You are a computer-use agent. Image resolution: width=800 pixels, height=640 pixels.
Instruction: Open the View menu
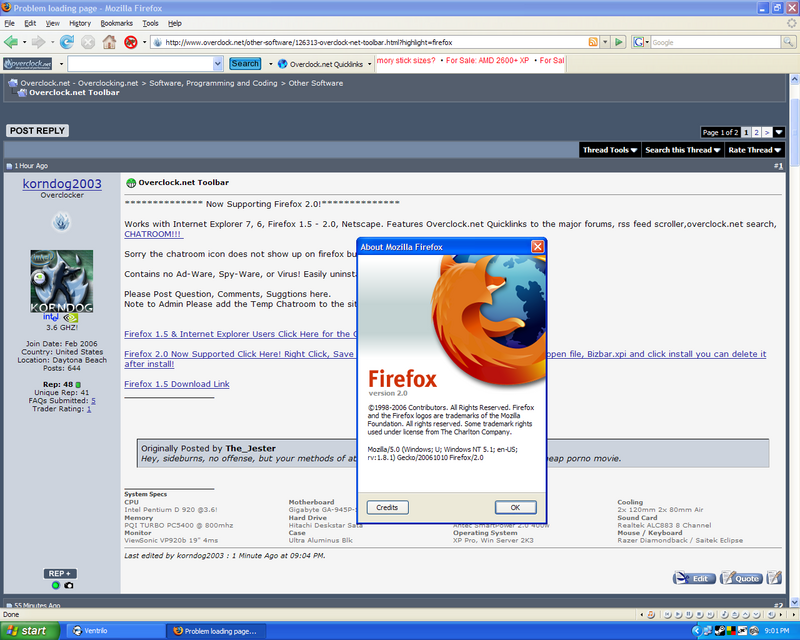point(53,23)
